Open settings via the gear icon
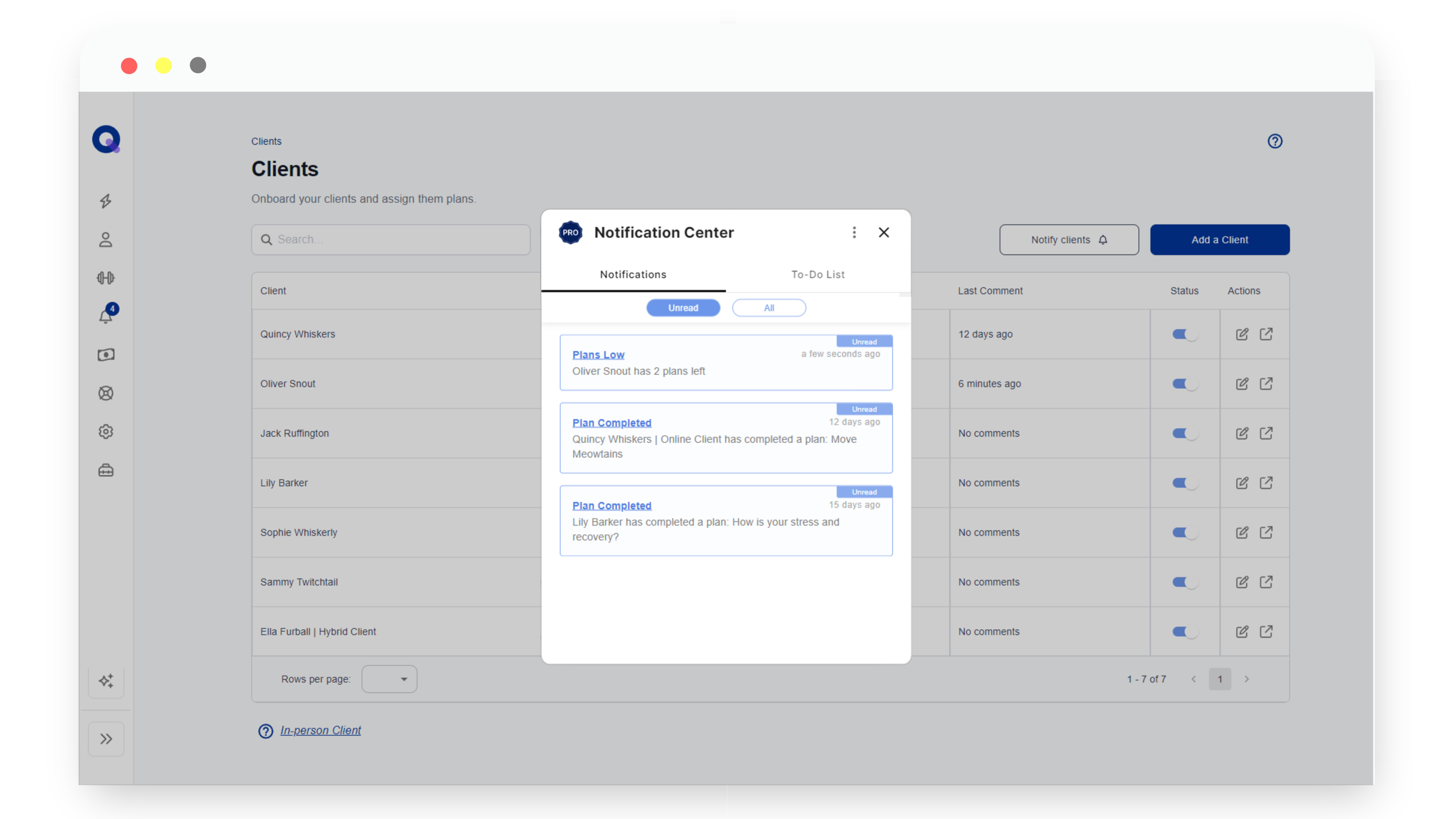 (106, 431)
